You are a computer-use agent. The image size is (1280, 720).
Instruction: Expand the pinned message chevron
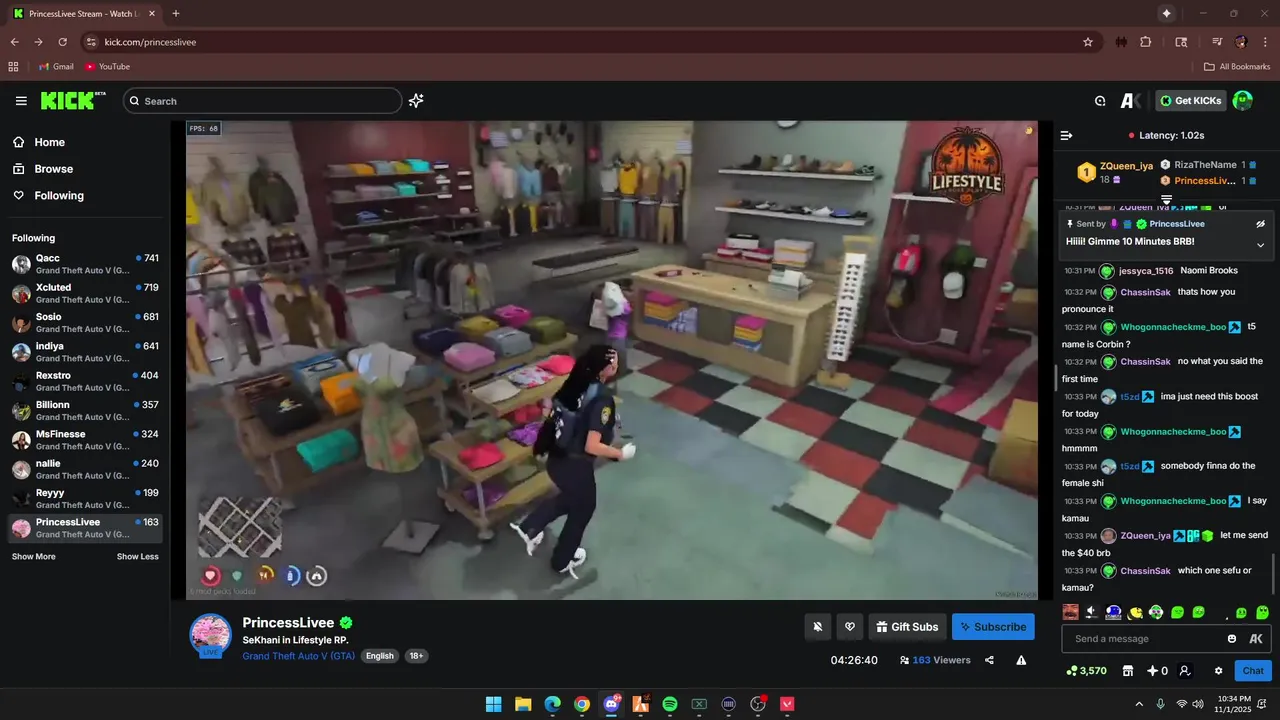point(1261,245)
